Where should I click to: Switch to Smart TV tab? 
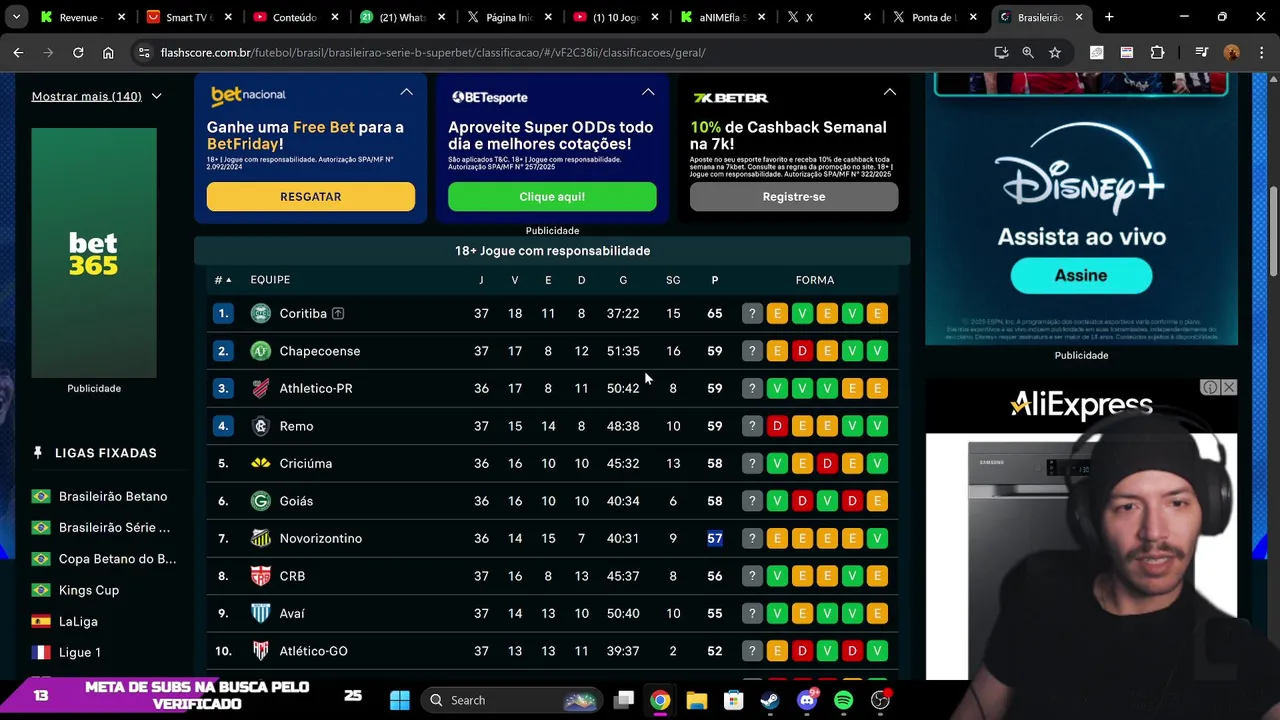(x=189, y=17)
